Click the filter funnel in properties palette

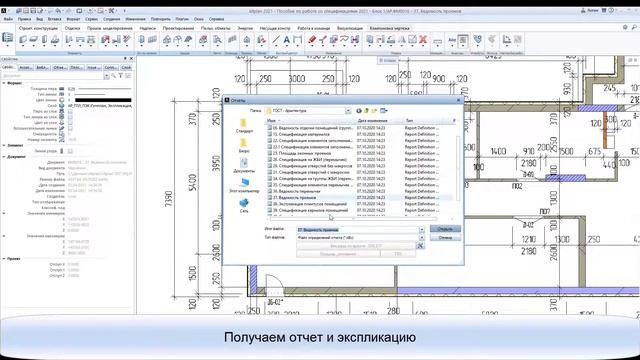point(120,76)
